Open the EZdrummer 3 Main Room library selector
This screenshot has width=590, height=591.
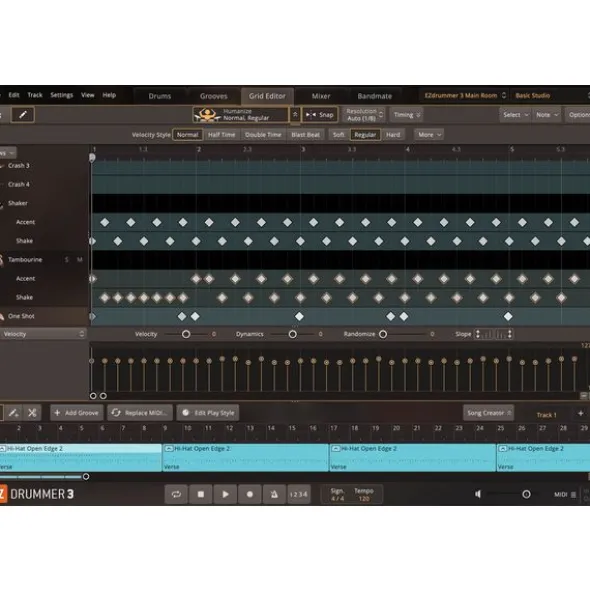[x=465, y=95]
